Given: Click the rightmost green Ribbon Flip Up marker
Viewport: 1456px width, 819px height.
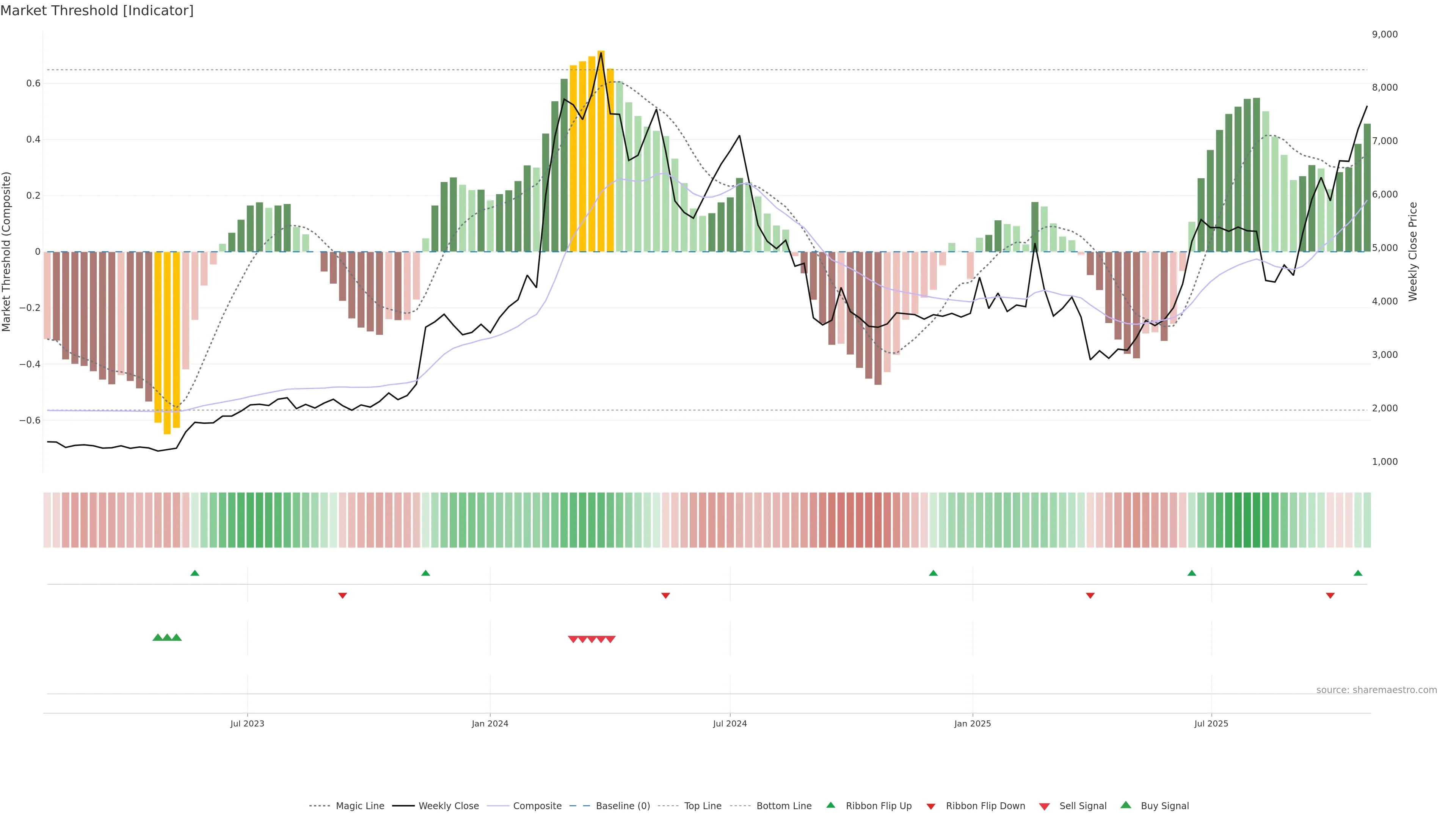Looking at the screenshot, I should click(x=1358, y=573).
